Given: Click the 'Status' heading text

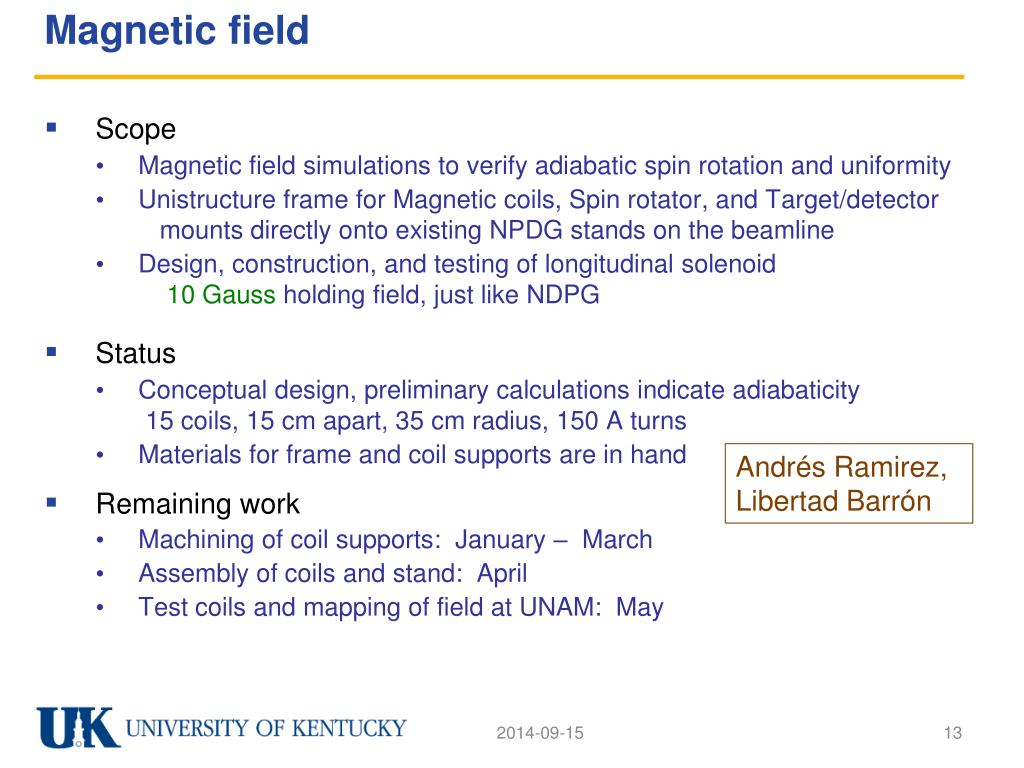Looking at the screenshot, I should 135,353.
